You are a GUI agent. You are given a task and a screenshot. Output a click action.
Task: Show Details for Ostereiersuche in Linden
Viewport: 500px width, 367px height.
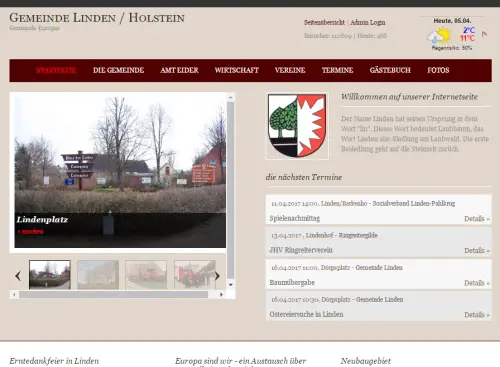point(477,315)
